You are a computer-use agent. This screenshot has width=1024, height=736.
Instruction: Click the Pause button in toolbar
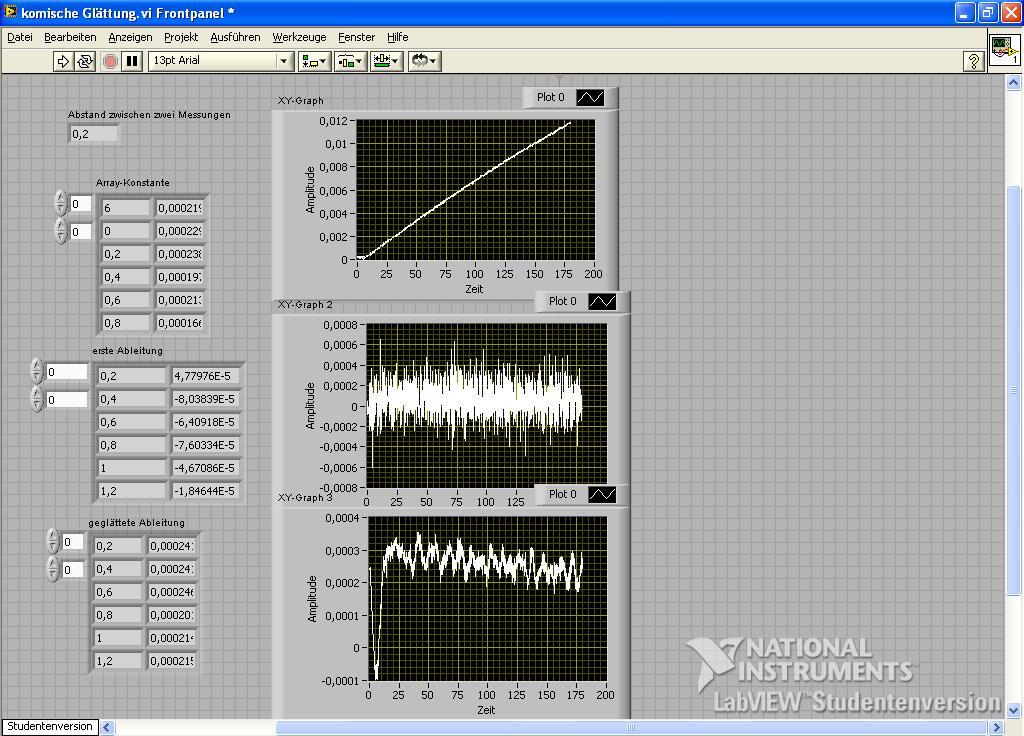[x=132, y=61]
